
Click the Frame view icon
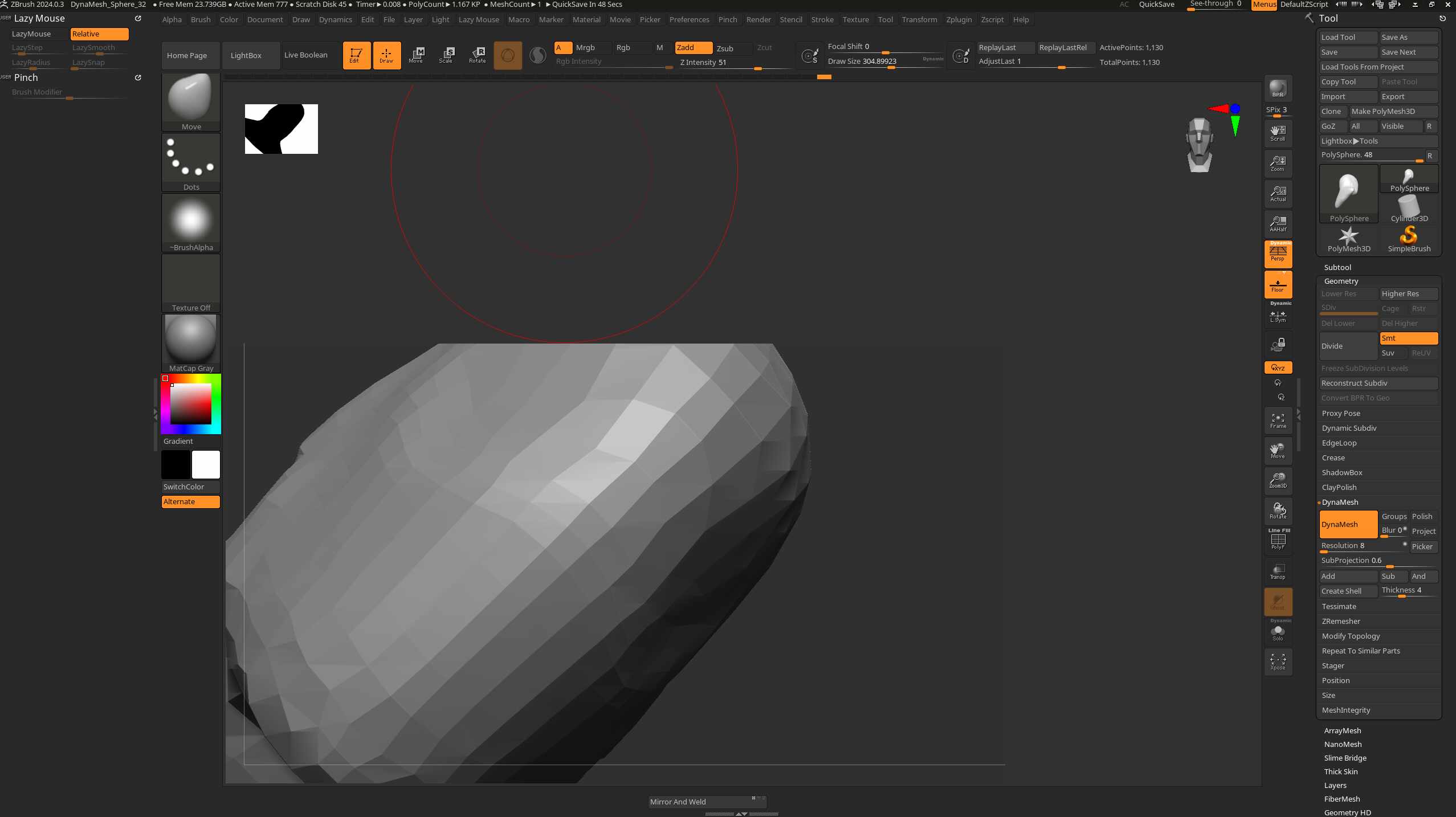tap(1278, 421)
